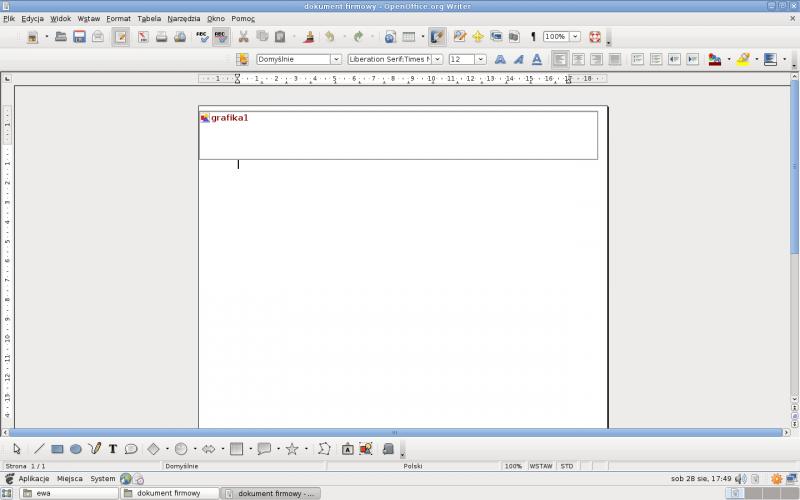800x500 pixels.
Task: Click WSTAW insert mode in status bar
Action: [x=541, y=466]
